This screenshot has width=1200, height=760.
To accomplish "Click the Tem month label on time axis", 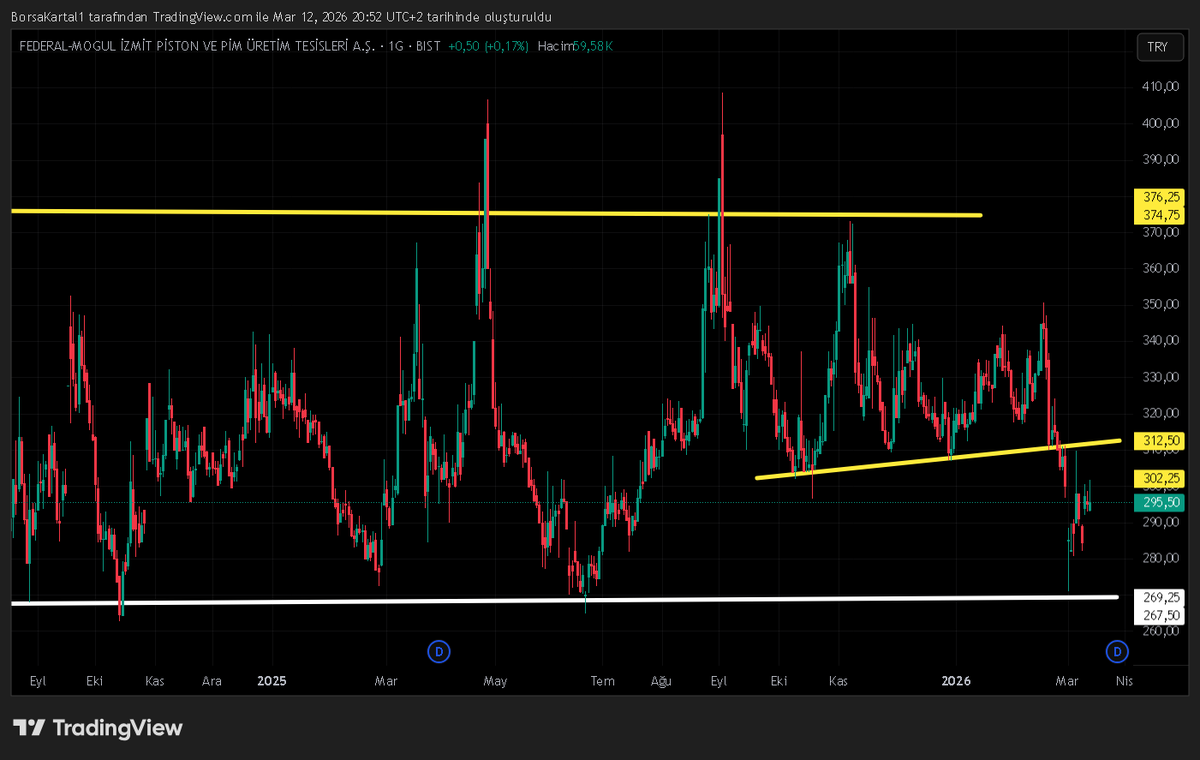I will pos(602,681).
